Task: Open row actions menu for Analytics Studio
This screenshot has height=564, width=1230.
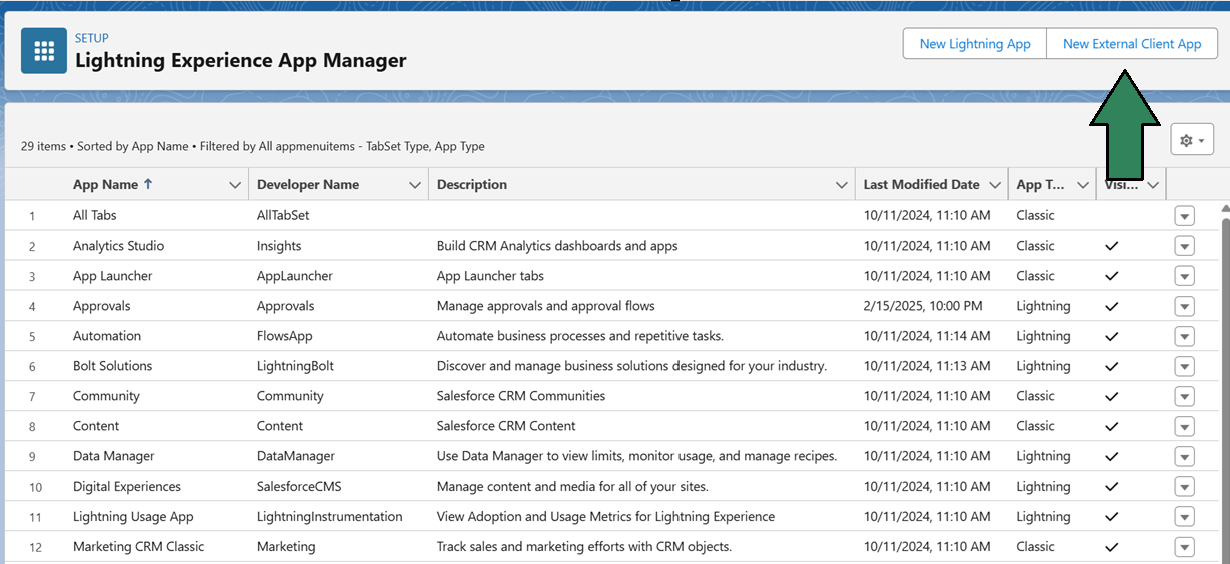Action: pos(1185,246)
